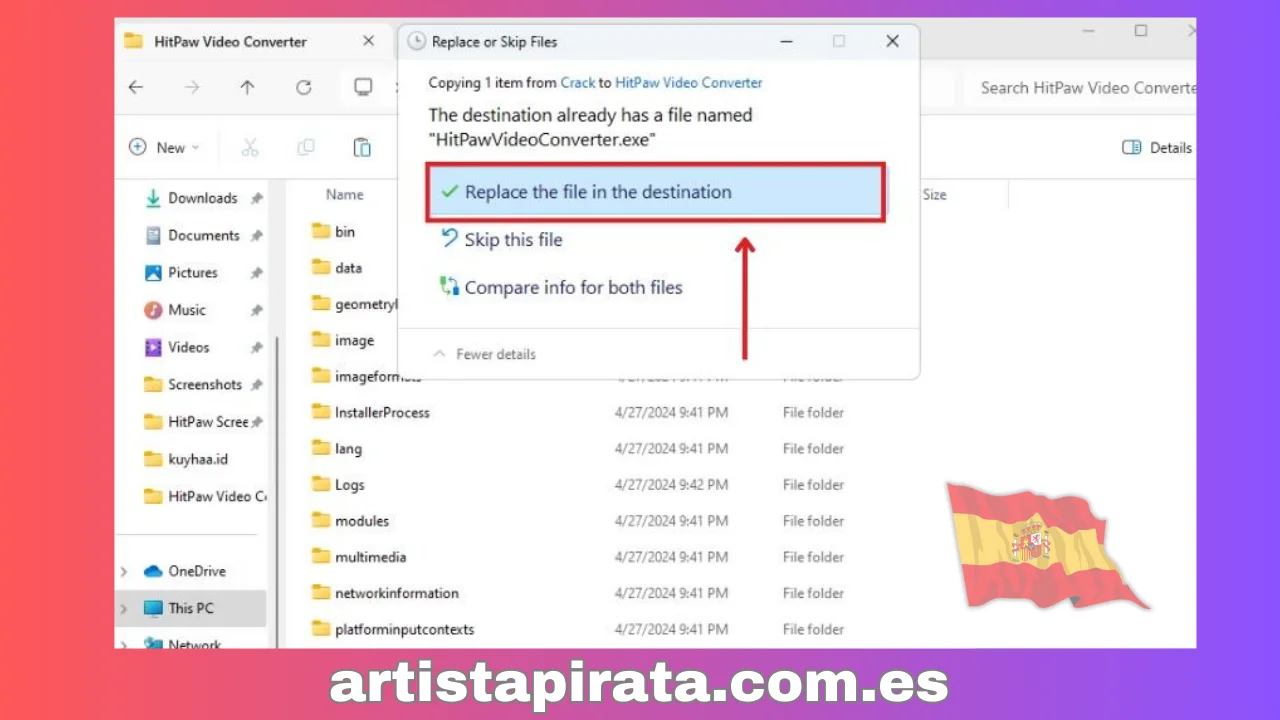The image size is (1280, 720).
Task: Focus the Search HitPaw Video Converter box
Action: click(1080, 88)
